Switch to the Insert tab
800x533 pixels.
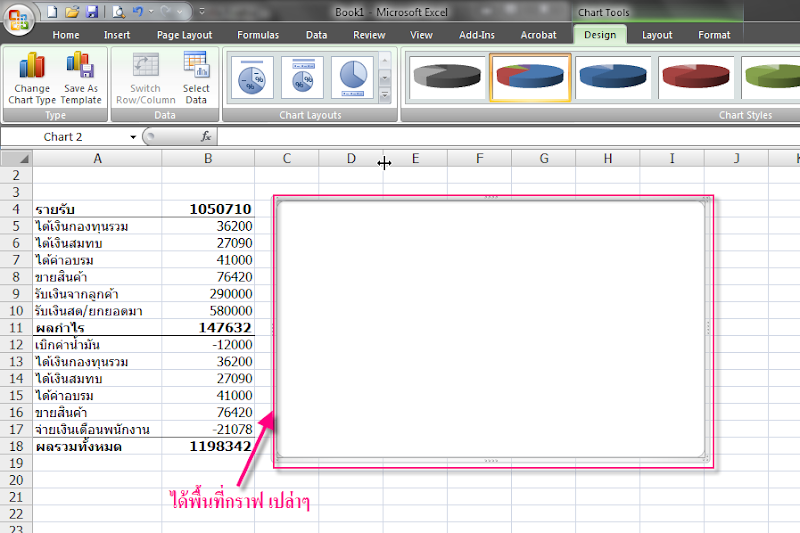click(117, 35)
